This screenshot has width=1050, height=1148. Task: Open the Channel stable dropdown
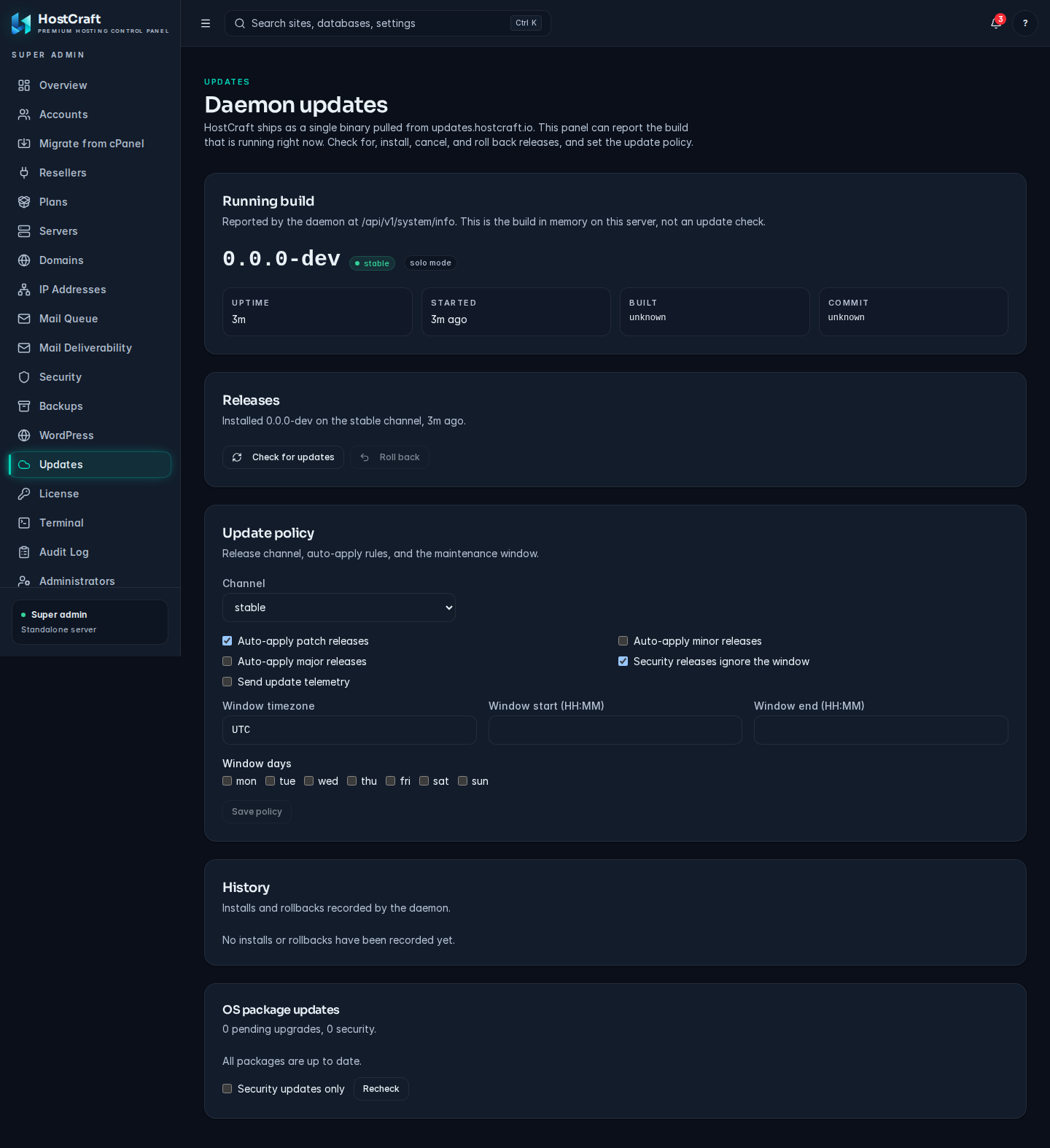click(x=339, y=608)
